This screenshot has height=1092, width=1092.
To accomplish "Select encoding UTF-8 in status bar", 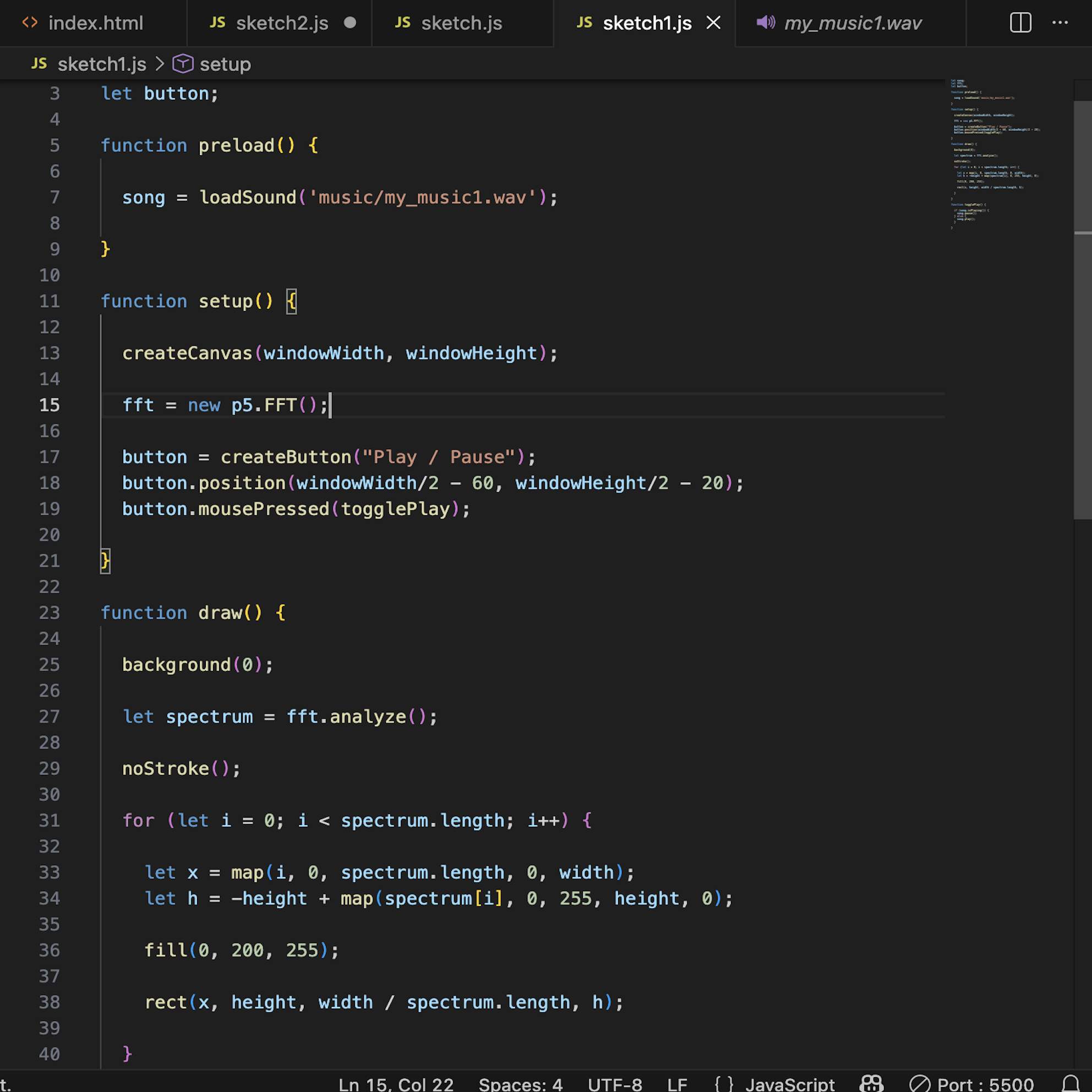I will pyautogui.click(x=615, y=1084).
